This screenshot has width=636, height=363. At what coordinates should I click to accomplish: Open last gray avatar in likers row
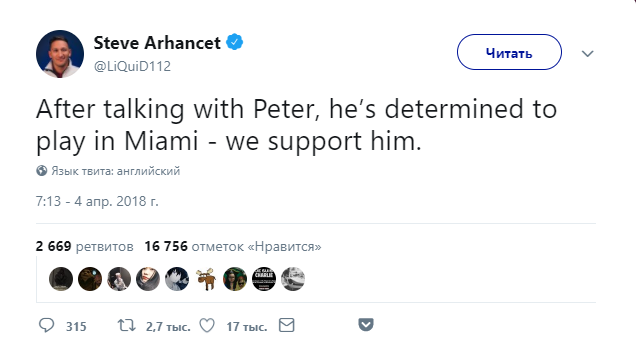pos(293,279)
